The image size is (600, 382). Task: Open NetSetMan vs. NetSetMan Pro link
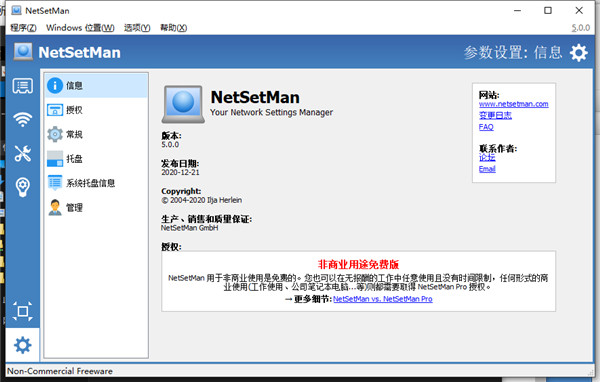pyautogui.click(x=383, y=299)
